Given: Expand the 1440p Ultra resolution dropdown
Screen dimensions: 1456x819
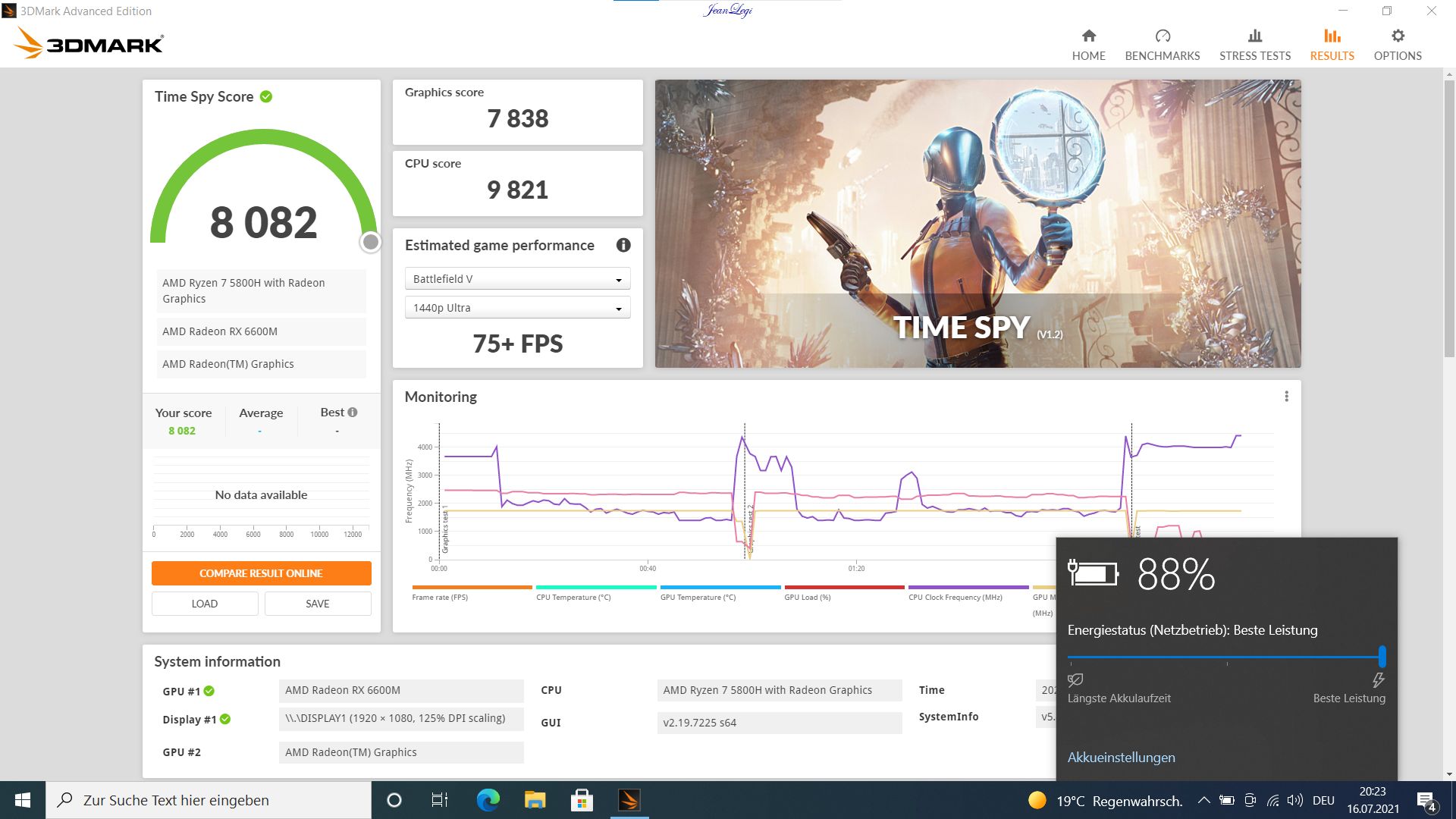Looking at the screenshot, I should [x=517, y=308].
